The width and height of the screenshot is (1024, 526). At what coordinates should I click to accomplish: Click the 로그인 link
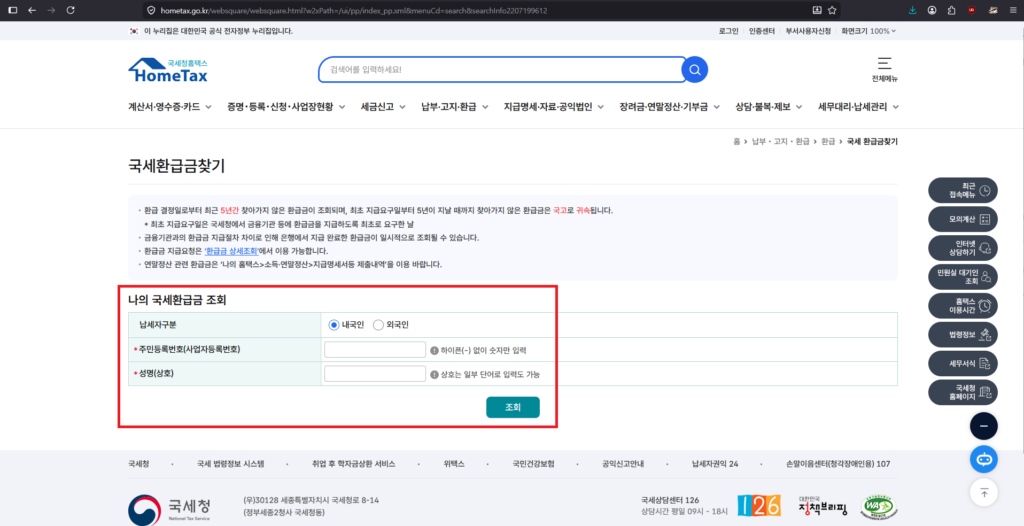pos(728,31)
